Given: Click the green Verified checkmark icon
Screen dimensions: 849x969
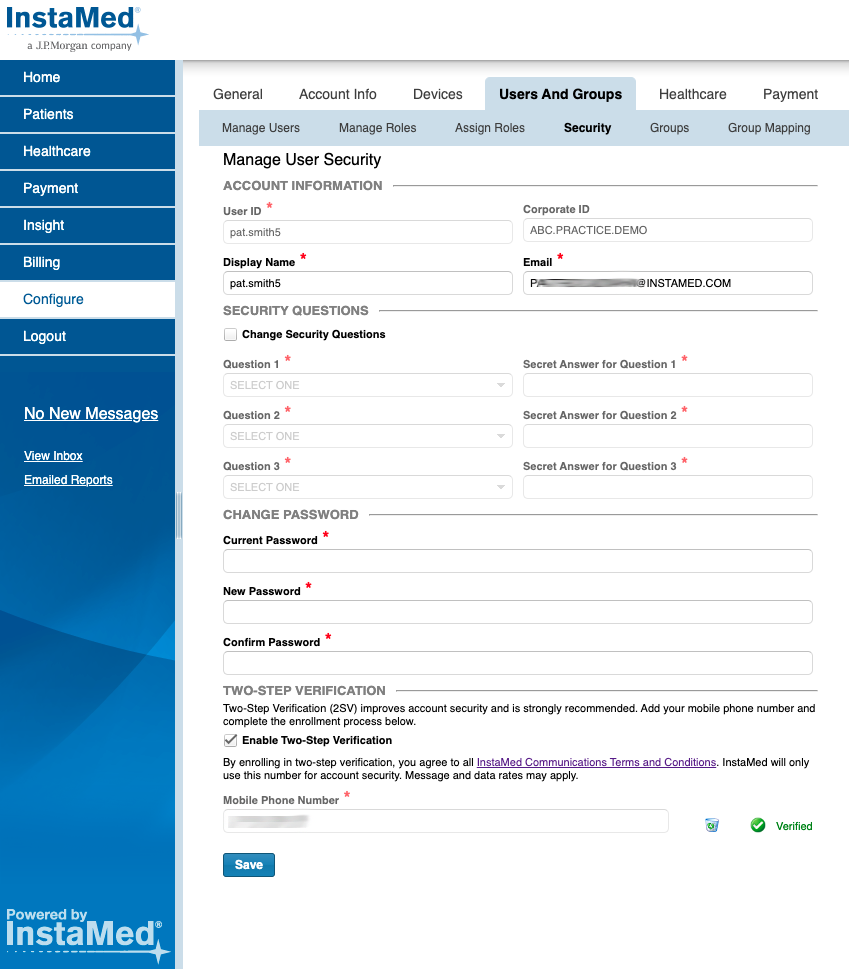Looking at the screenshot, I should tap(758, 825).
